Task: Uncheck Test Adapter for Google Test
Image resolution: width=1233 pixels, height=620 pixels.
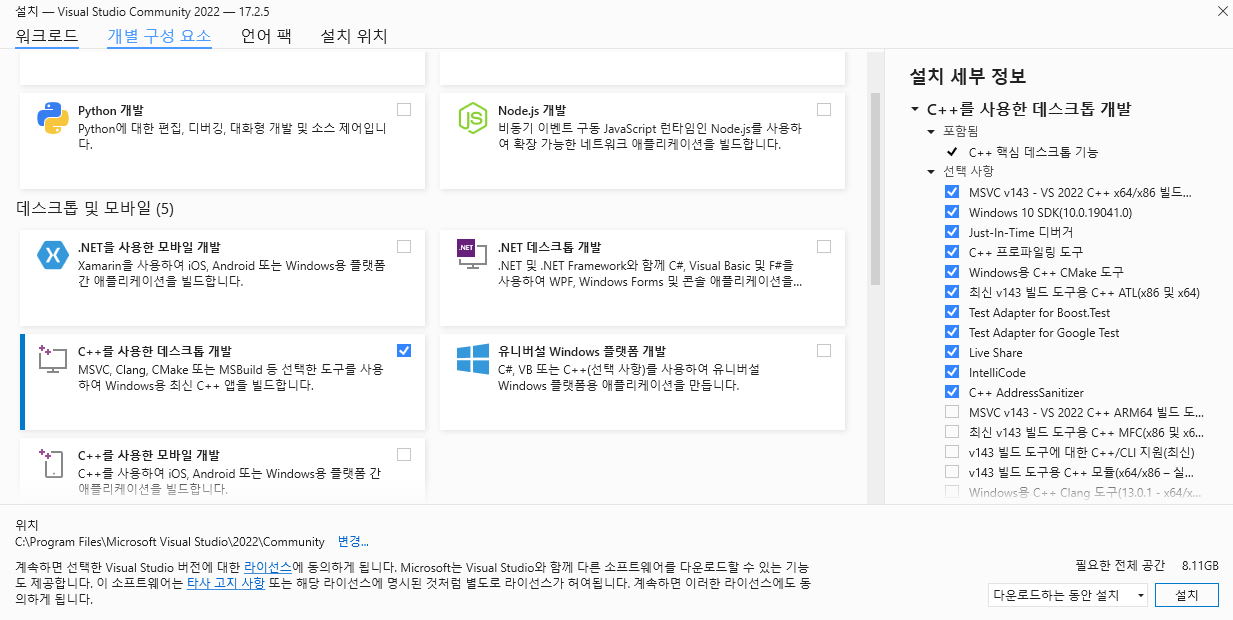Action: [952, 332]
